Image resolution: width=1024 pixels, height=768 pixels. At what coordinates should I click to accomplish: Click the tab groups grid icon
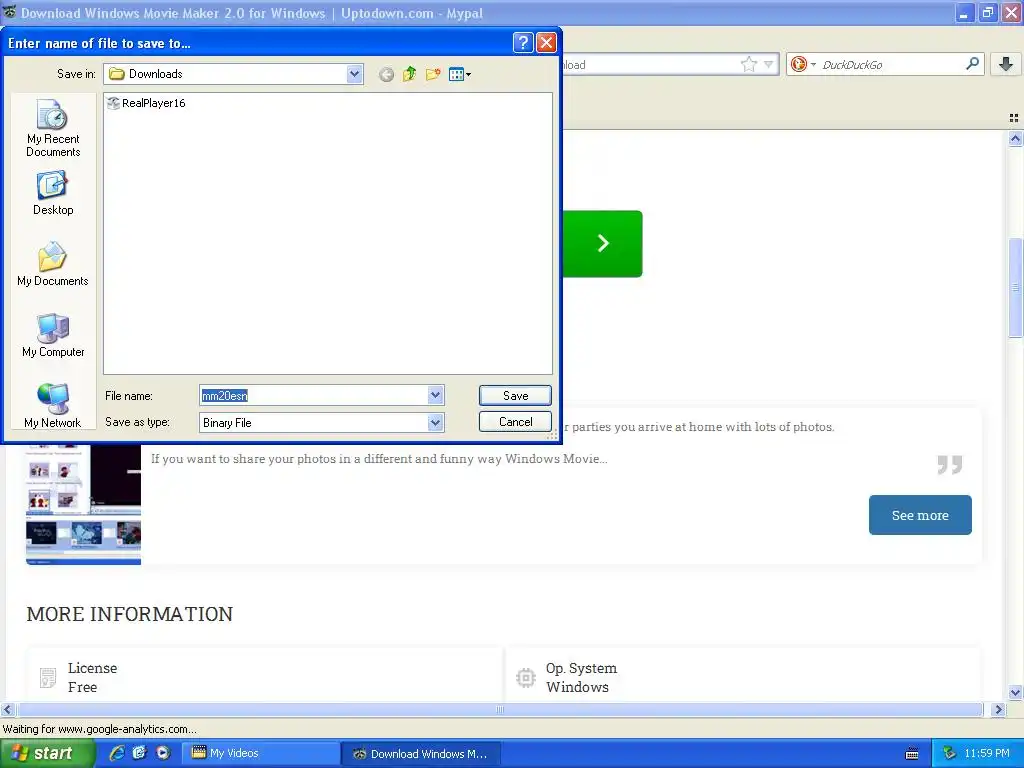click(x=1014, y=118)
